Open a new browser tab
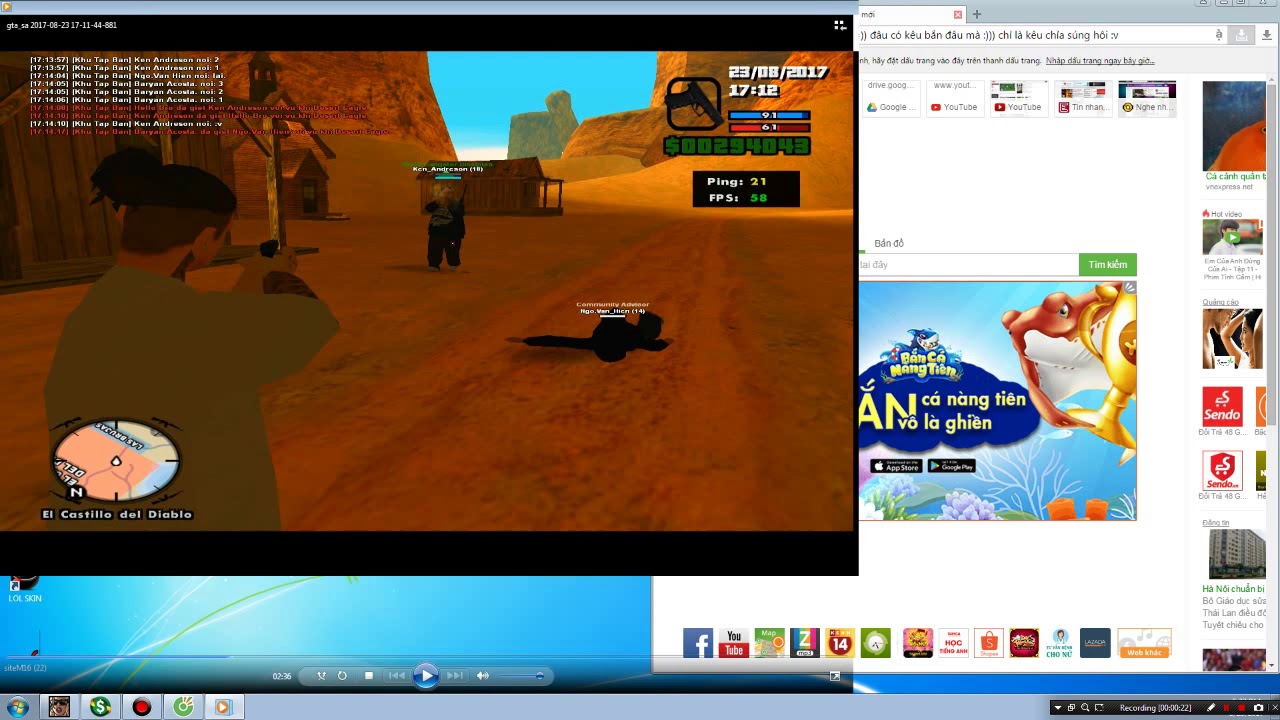 pos(977,14)
